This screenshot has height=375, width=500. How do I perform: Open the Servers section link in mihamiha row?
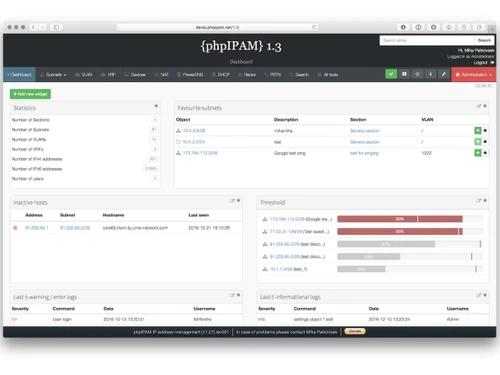coord(365,131)
